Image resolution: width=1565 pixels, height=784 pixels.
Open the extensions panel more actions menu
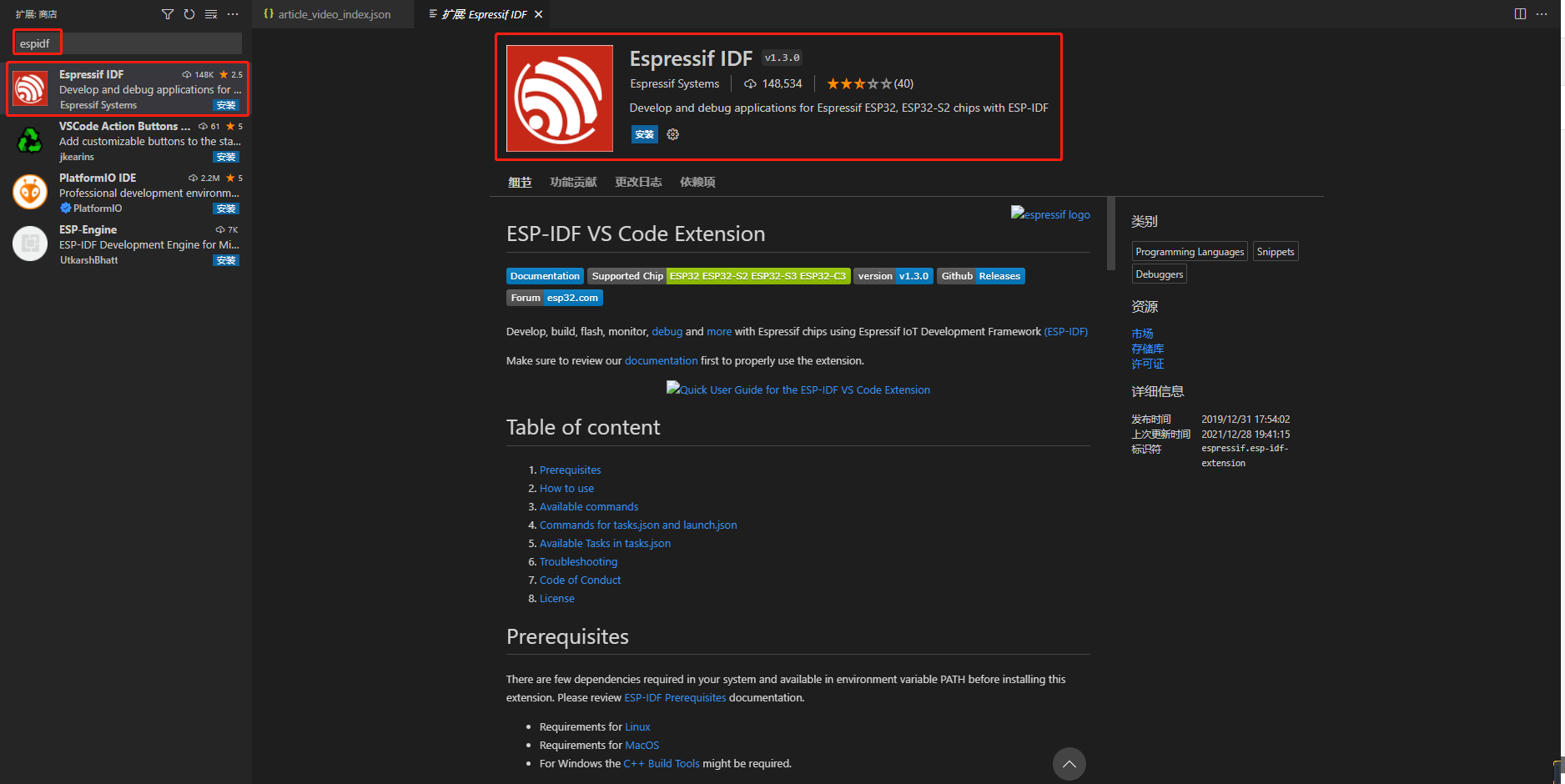point(233,14)
